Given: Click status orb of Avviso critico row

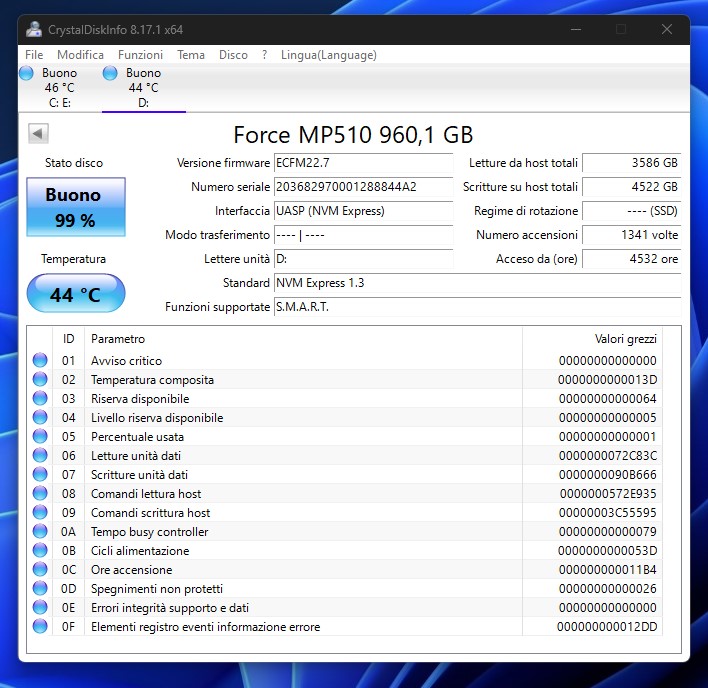Looking at the screenshot, I should tap(40, 360).
